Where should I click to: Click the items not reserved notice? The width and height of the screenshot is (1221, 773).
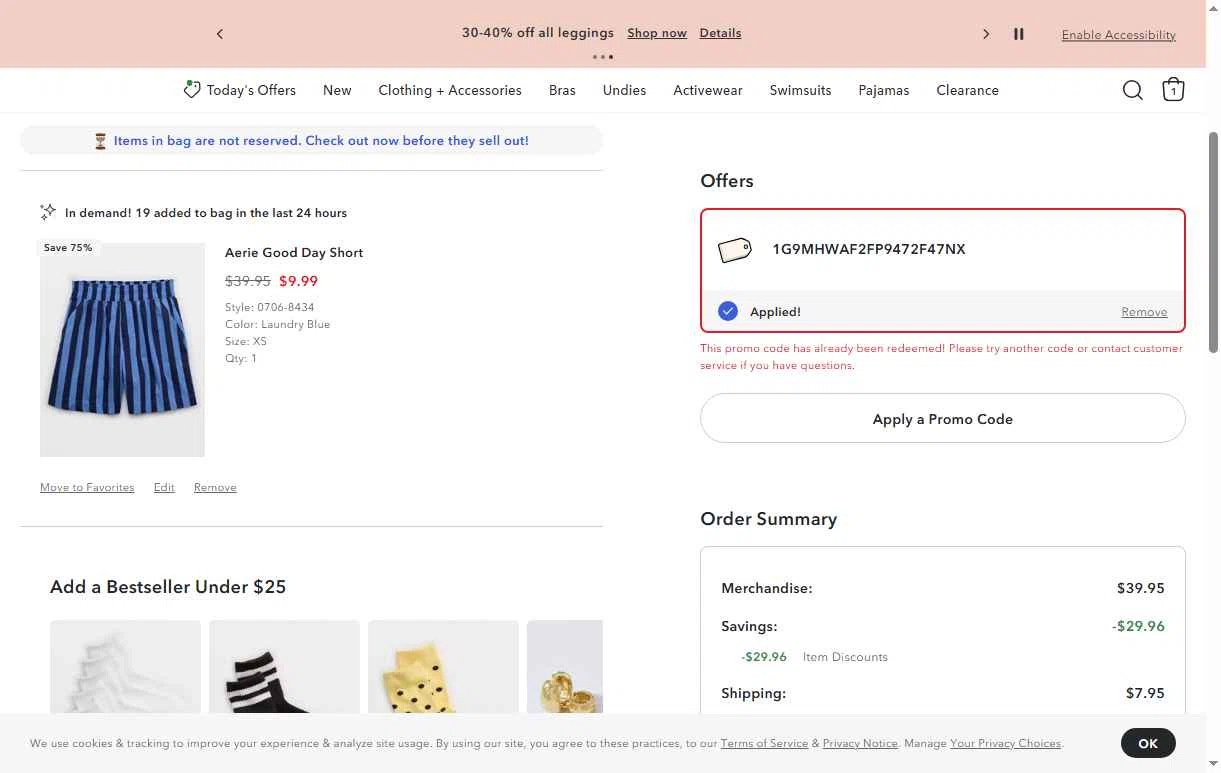[x=311, y=141]
